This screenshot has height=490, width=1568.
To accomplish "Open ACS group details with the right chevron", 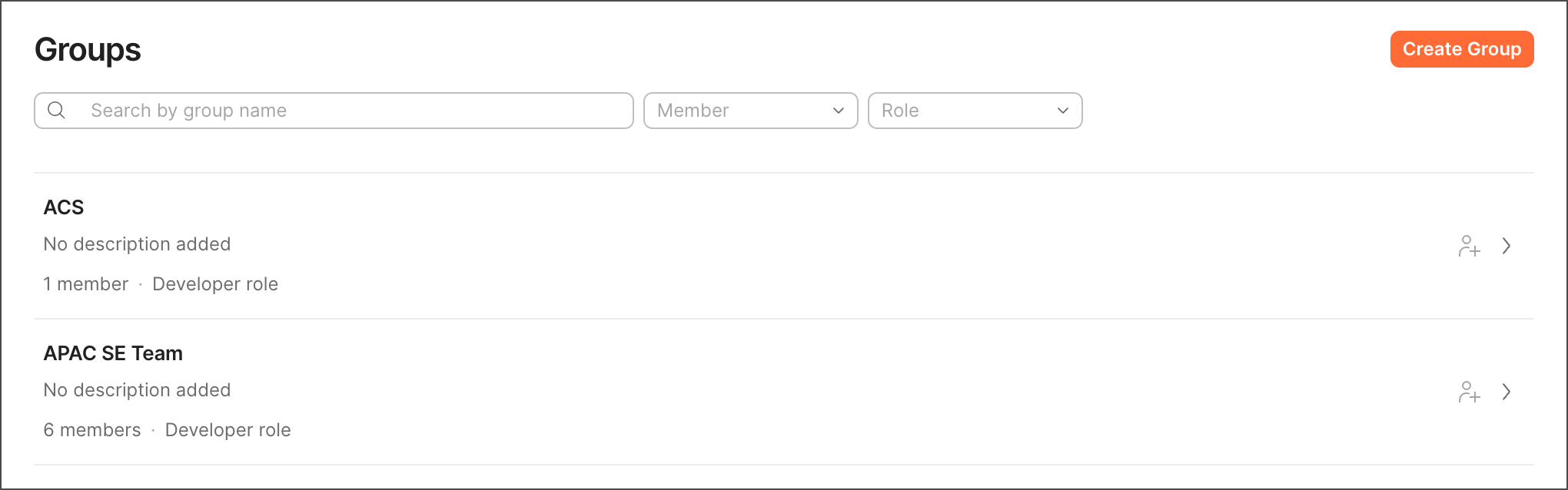I will [1507, 247].
